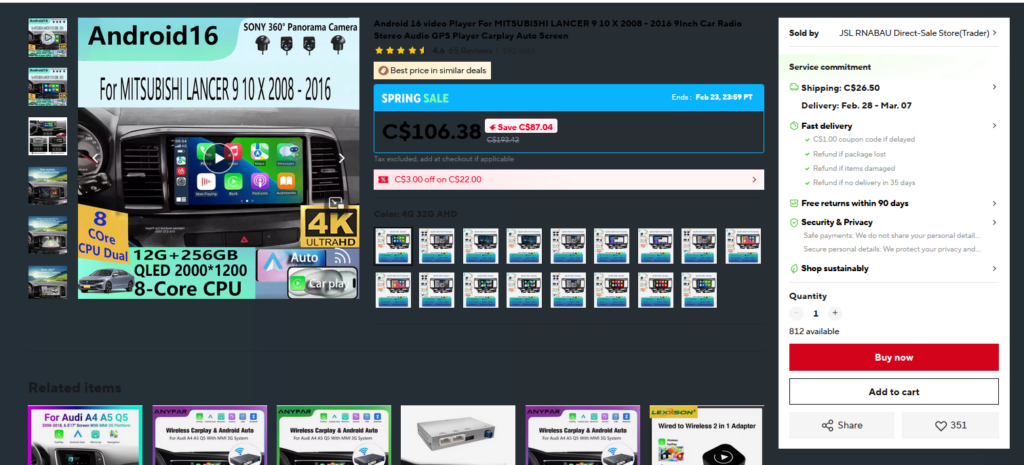This screenshot has width=1024, height=465.
Task: Click the Add to cart button
Action: [893, 391]
